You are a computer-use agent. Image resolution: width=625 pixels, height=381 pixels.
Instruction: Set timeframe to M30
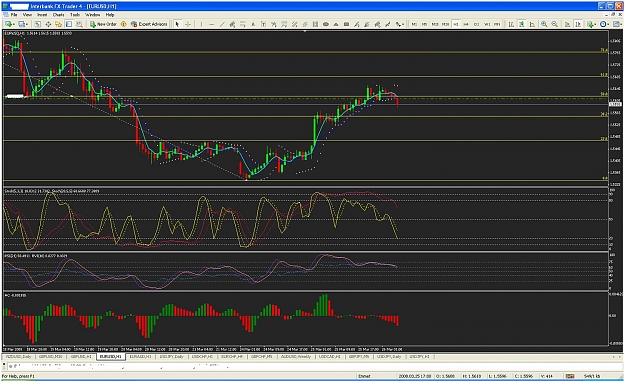coord(445,24)
